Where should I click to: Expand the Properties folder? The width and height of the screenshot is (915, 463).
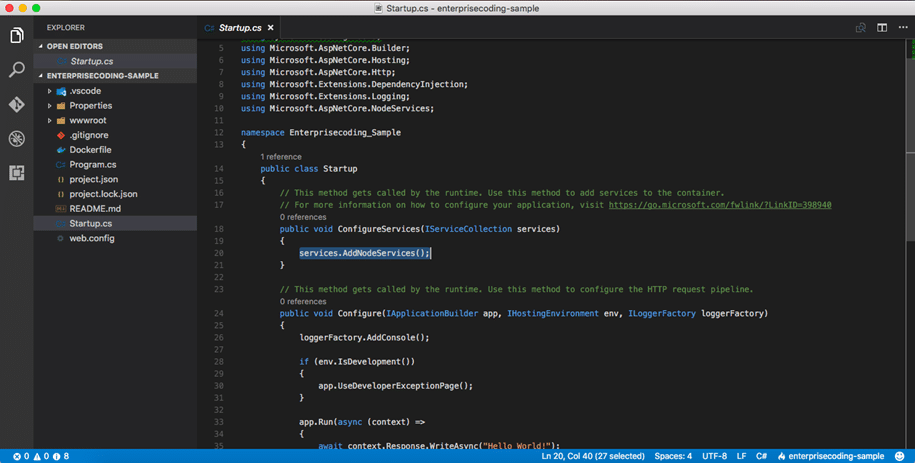coord(50,106)
